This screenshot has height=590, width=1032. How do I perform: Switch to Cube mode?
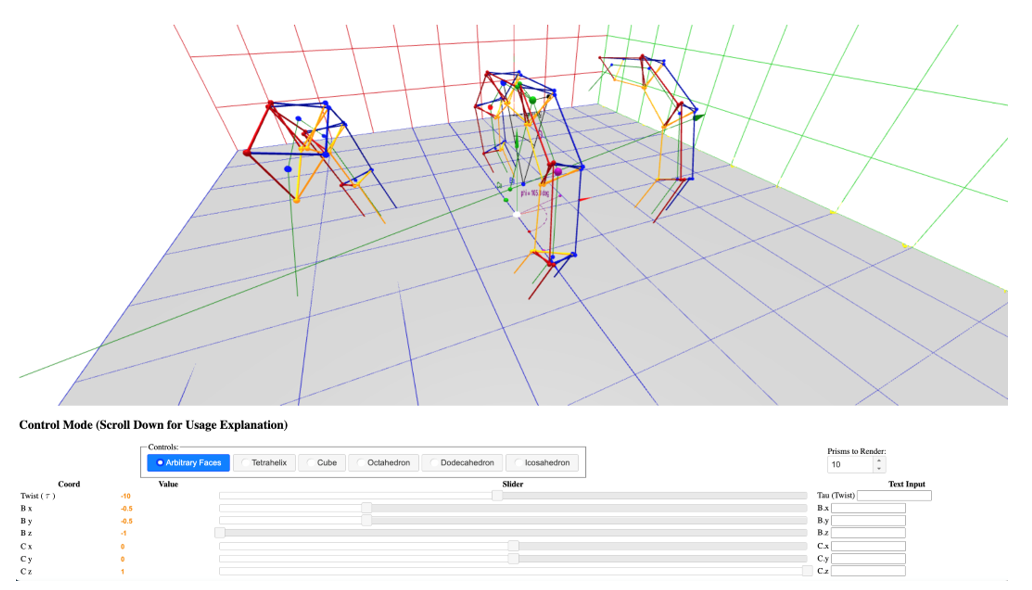[321, 463]
